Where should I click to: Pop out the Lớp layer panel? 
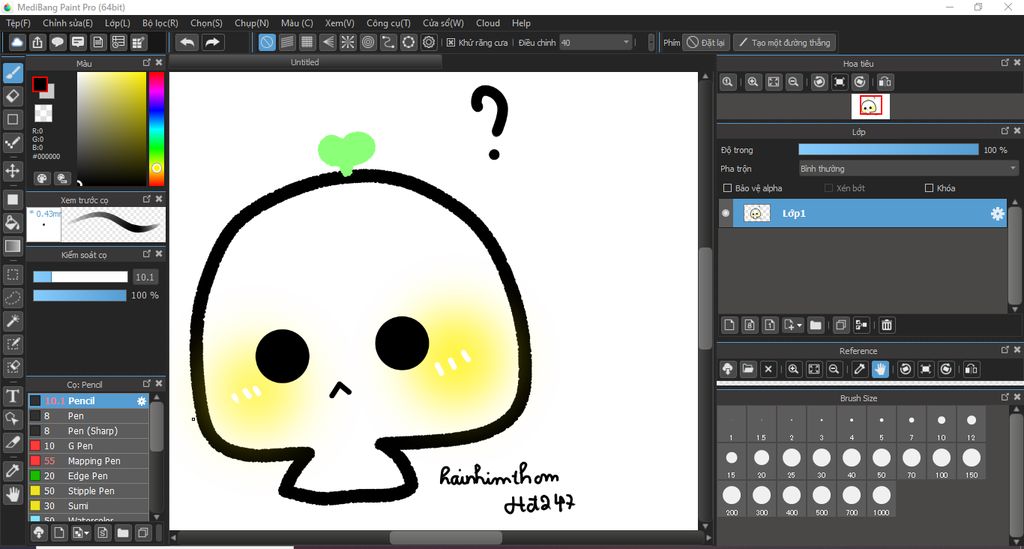click(1004, 131)
